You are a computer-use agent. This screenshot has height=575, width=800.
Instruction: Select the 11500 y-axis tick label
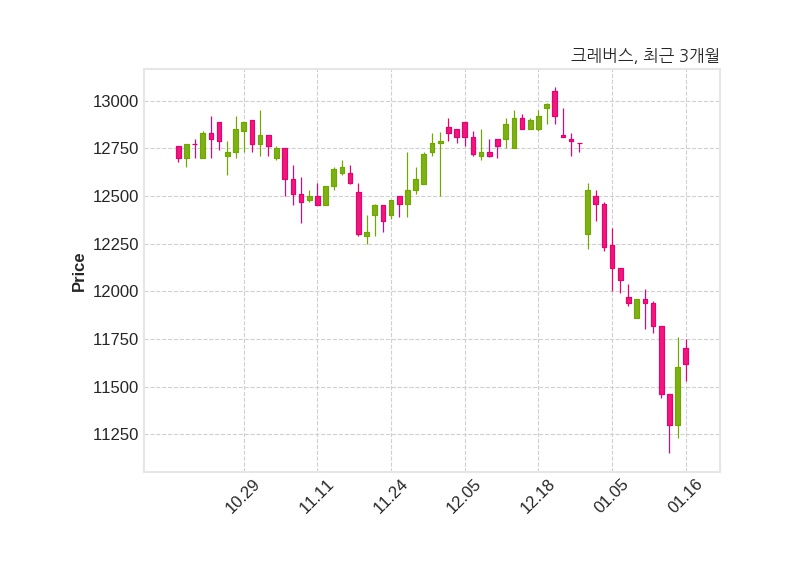pos(111,388)
